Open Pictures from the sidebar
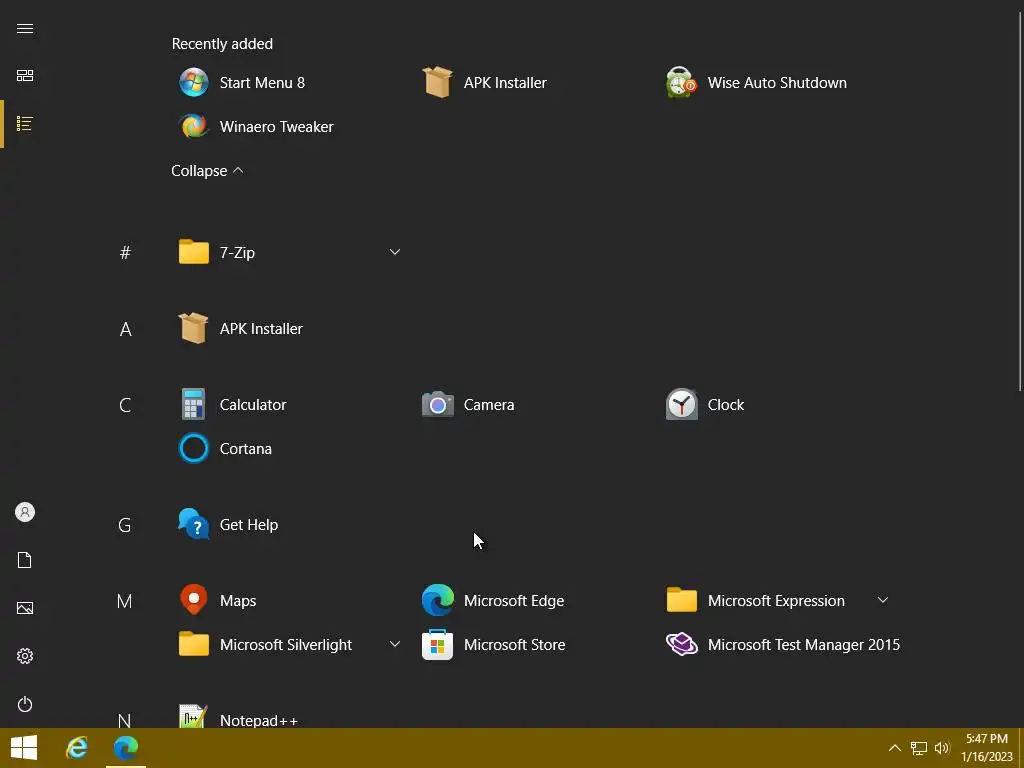Image resolution: width=1024 pixels, height=768 pixels. tap(25, 608)
